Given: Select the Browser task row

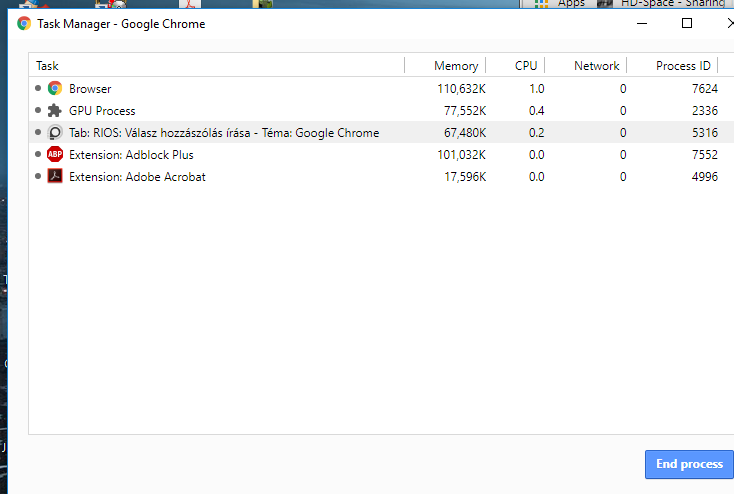Looking at the screenshot, I should coord(382,88).
